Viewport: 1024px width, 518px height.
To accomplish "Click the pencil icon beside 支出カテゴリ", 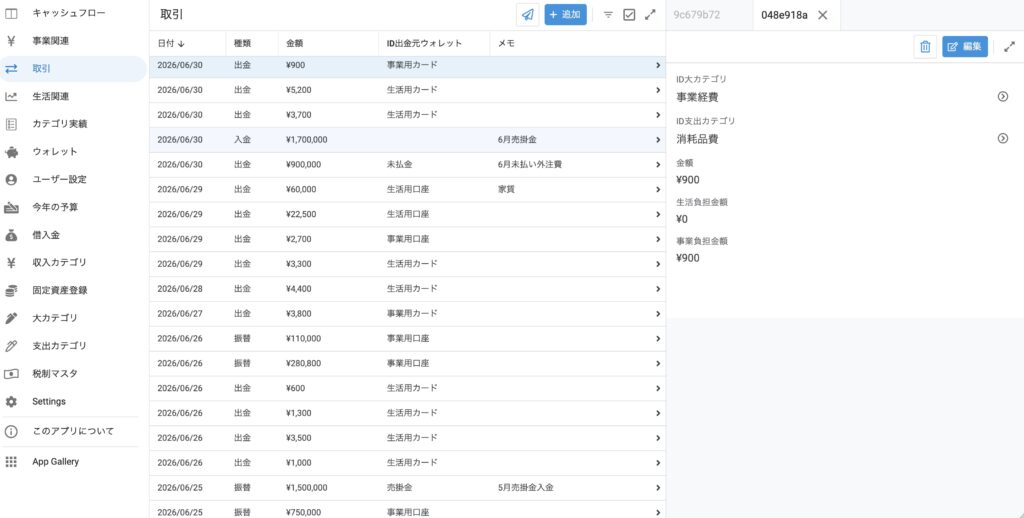I will pyautogui.click(x=11, y=346).
